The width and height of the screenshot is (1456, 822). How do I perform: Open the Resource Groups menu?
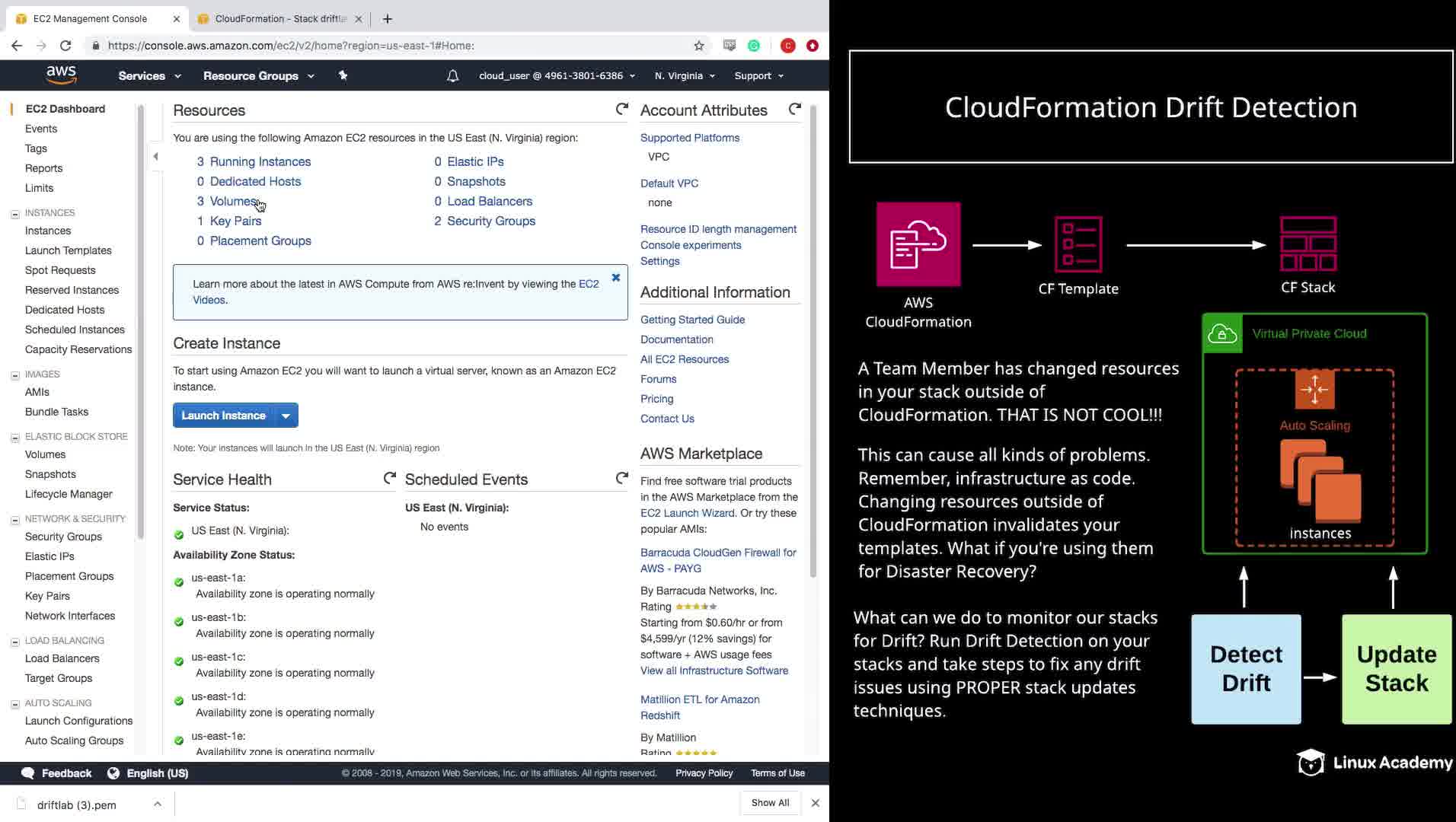(258, 75)
